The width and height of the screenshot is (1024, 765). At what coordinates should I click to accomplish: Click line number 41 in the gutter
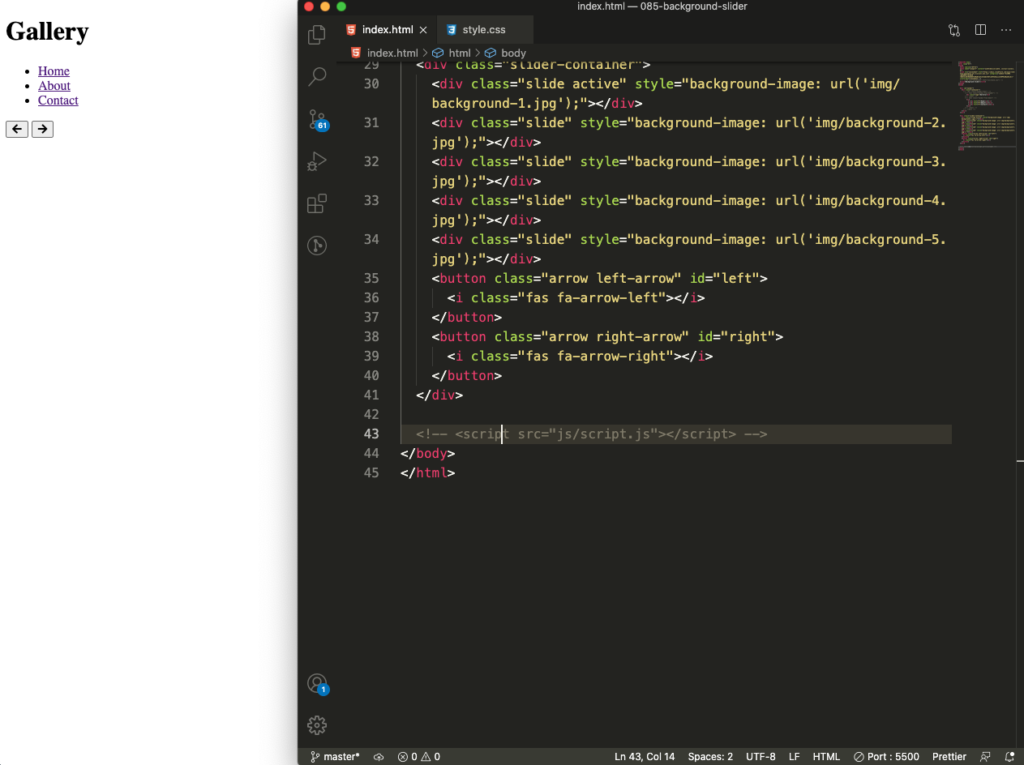371,395
